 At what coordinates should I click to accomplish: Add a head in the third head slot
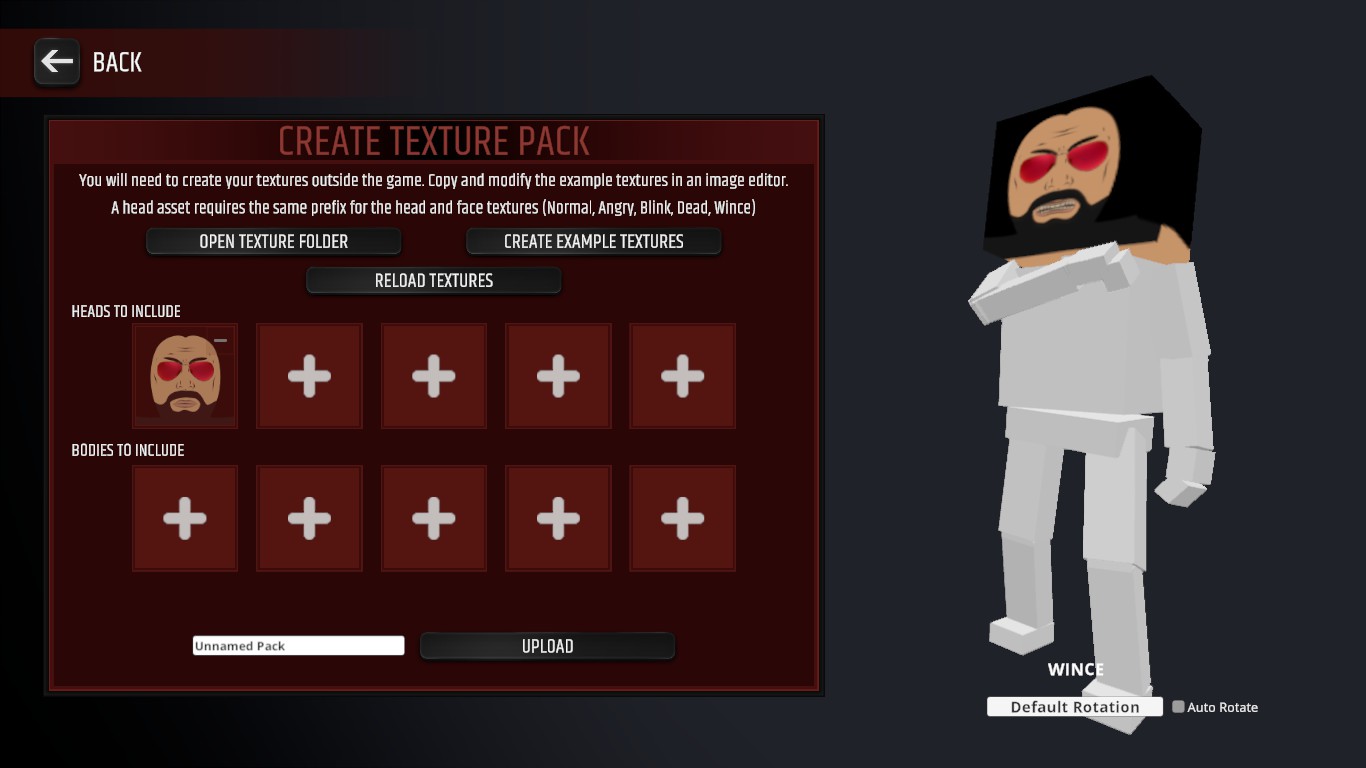click(x=433, y=376)
